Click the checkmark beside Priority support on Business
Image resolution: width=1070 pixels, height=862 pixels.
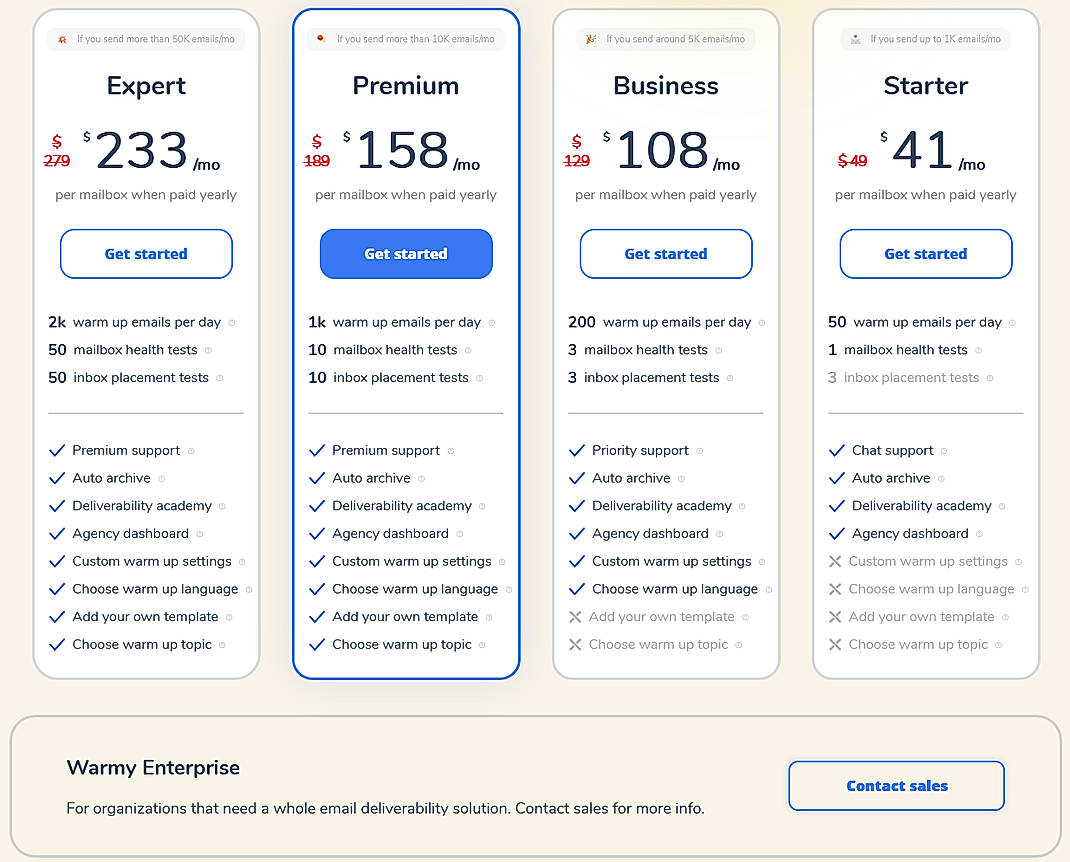click(x=577, y=450)
